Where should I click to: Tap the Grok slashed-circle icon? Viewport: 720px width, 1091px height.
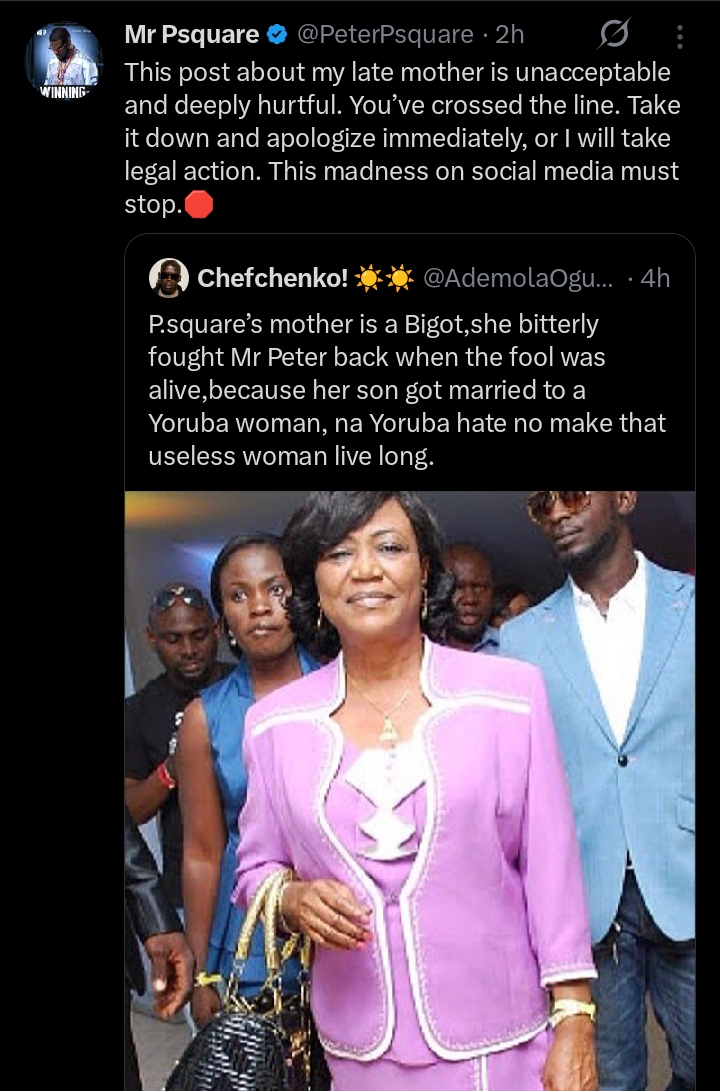tap(613, 36)
